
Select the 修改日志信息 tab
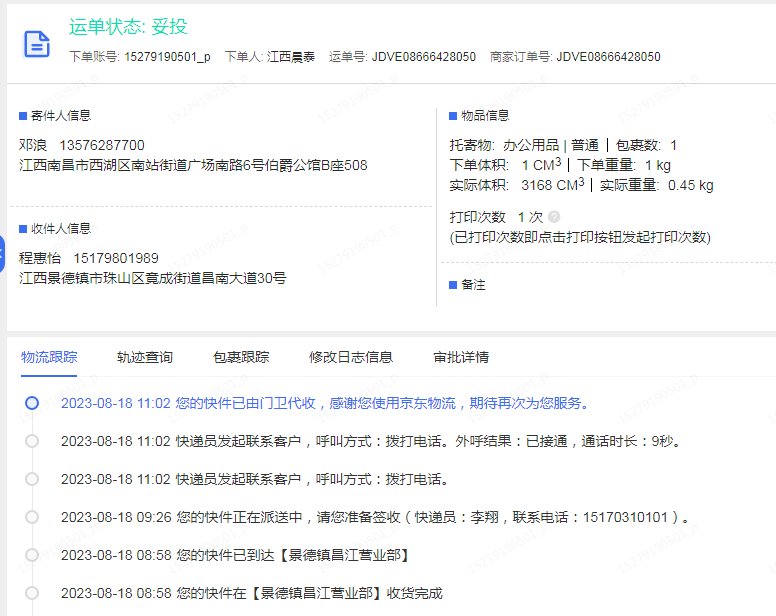point(351,357)
